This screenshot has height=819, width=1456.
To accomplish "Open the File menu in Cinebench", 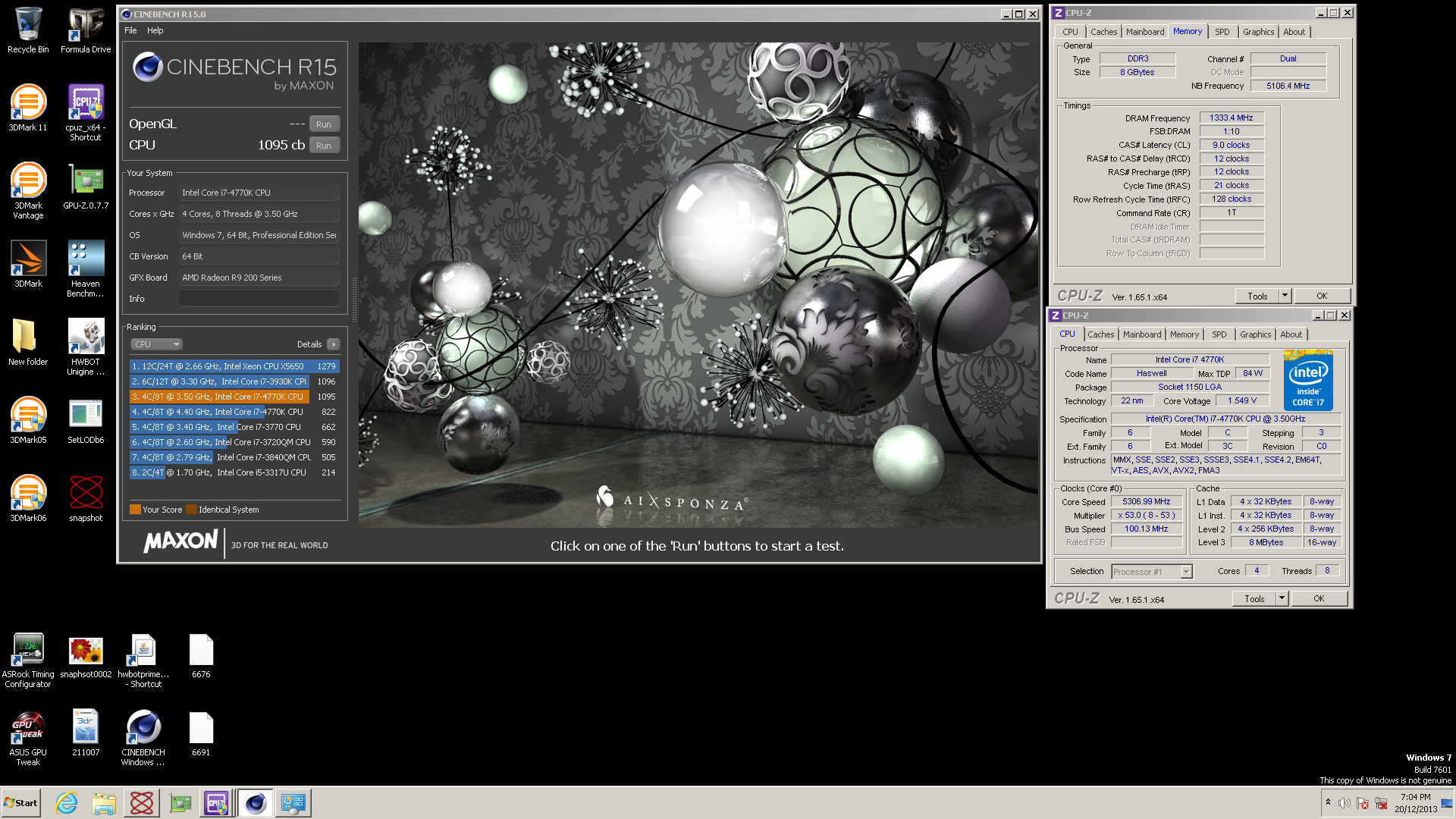I will [x=130, y=30].
